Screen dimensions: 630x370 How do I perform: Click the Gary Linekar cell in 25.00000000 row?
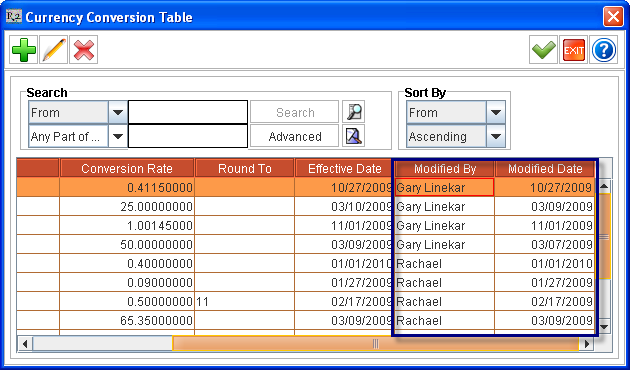[444, 206]
